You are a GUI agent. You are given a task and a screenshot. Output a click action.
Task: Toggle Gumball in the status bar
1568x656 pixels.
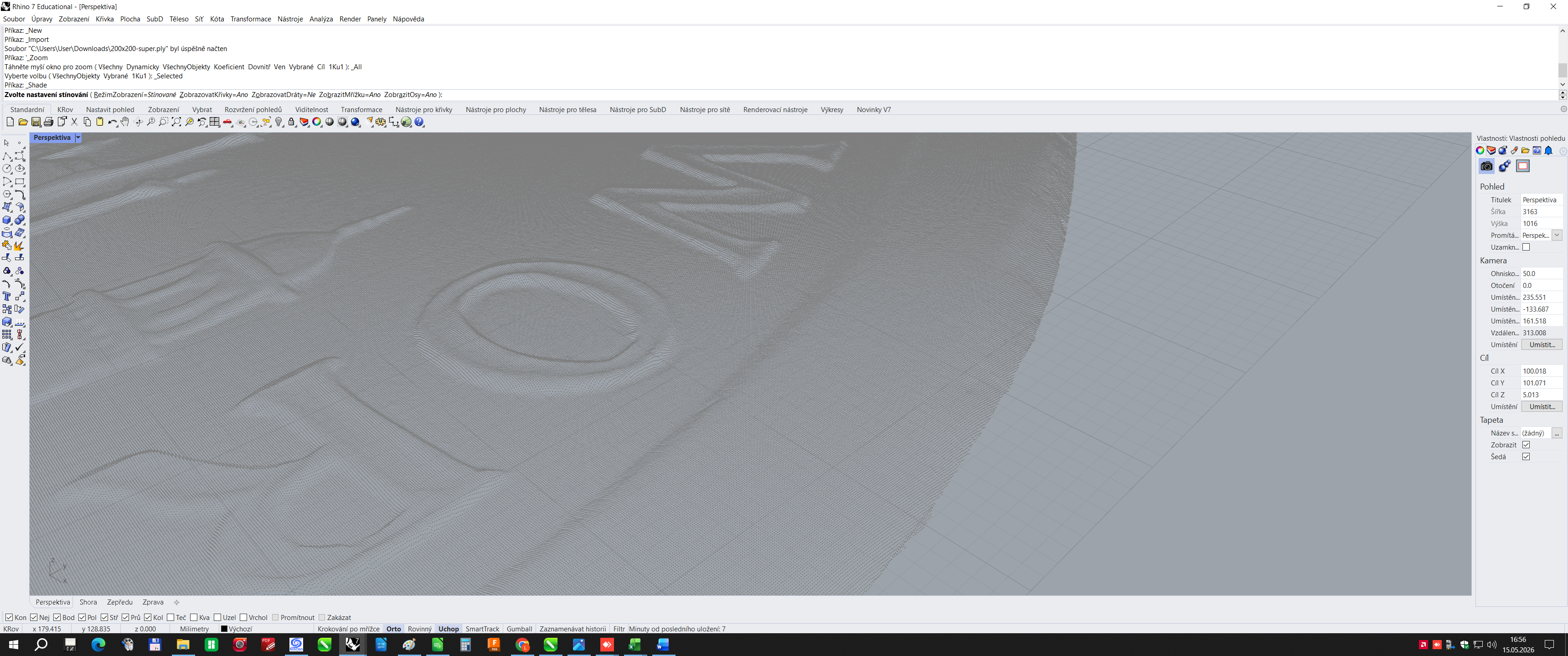tap(519, 629)
